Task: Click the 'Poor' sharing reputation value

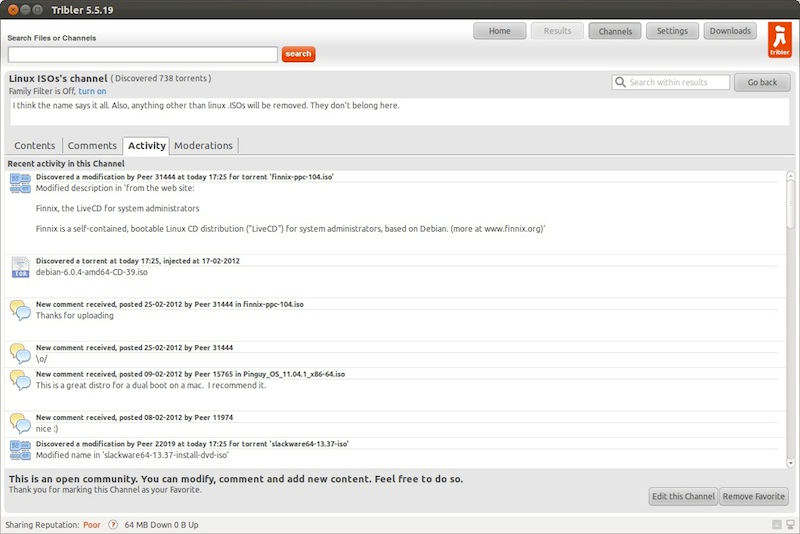Action: [92, 525]
